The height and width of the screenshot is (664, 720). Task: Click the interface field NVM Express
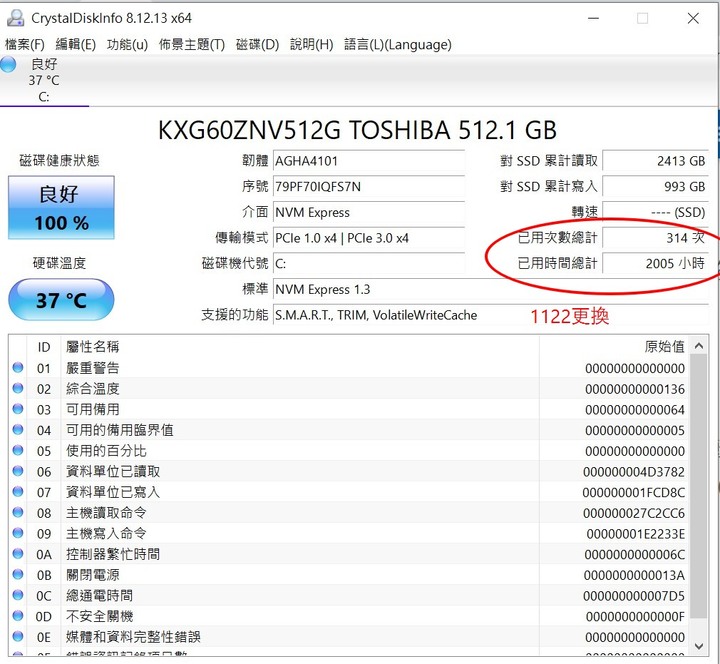pyautogui.click(x=369, y=213)
